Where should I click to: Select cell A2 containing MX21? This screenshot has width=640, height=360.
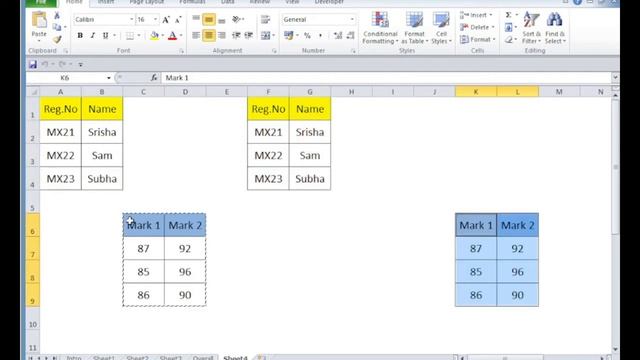pos(60,132)
